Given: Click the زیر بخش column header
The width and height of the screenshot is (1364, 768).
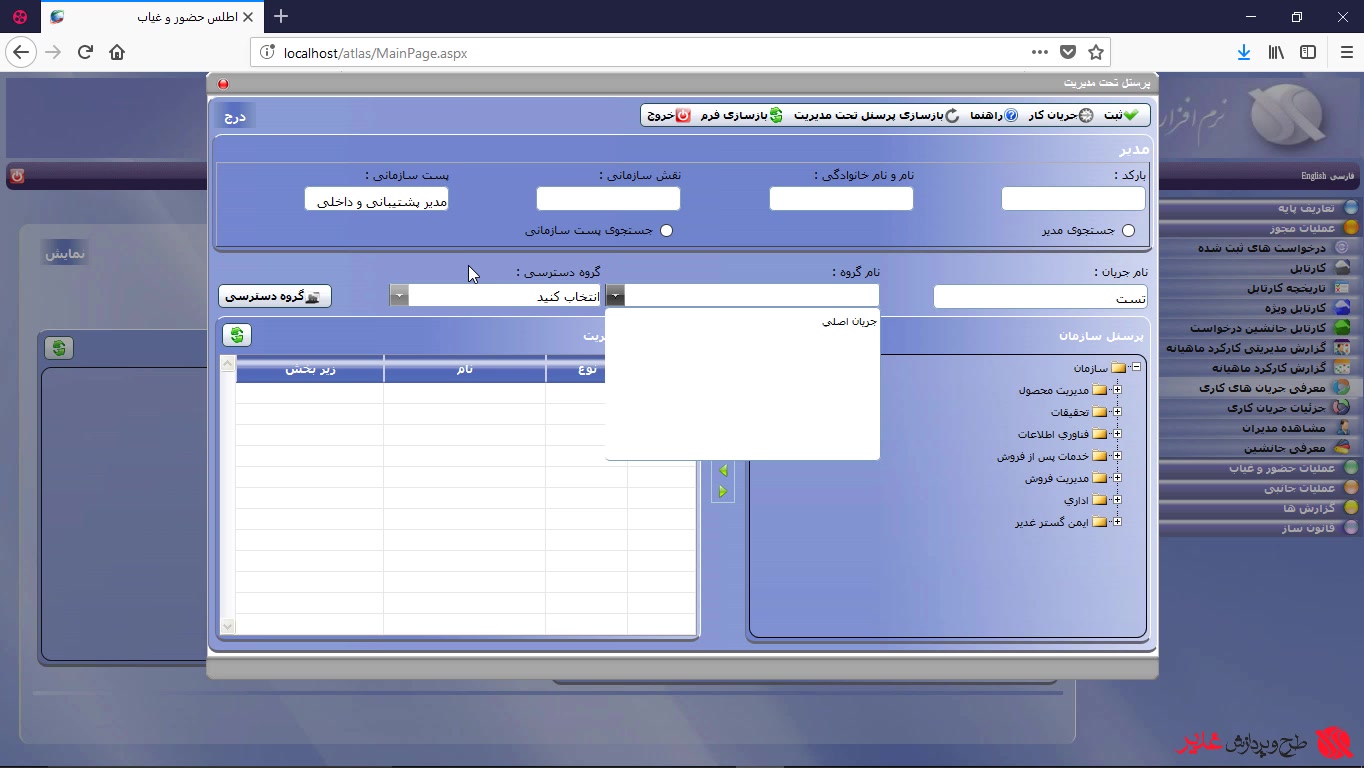Looking at the screenshot, I should pyautogui.click(x=310, y=369).
